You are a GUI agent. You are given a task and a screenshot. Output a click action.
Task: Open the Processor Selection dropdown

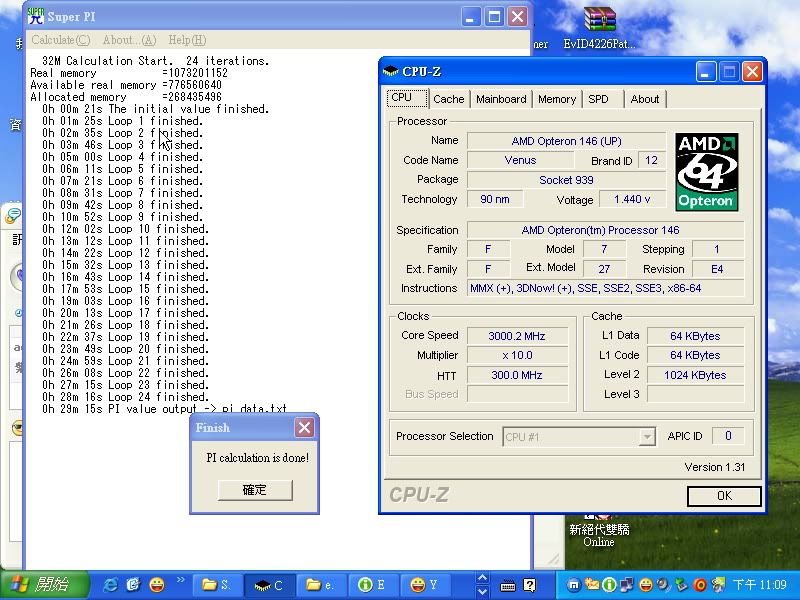click(647, 437)
